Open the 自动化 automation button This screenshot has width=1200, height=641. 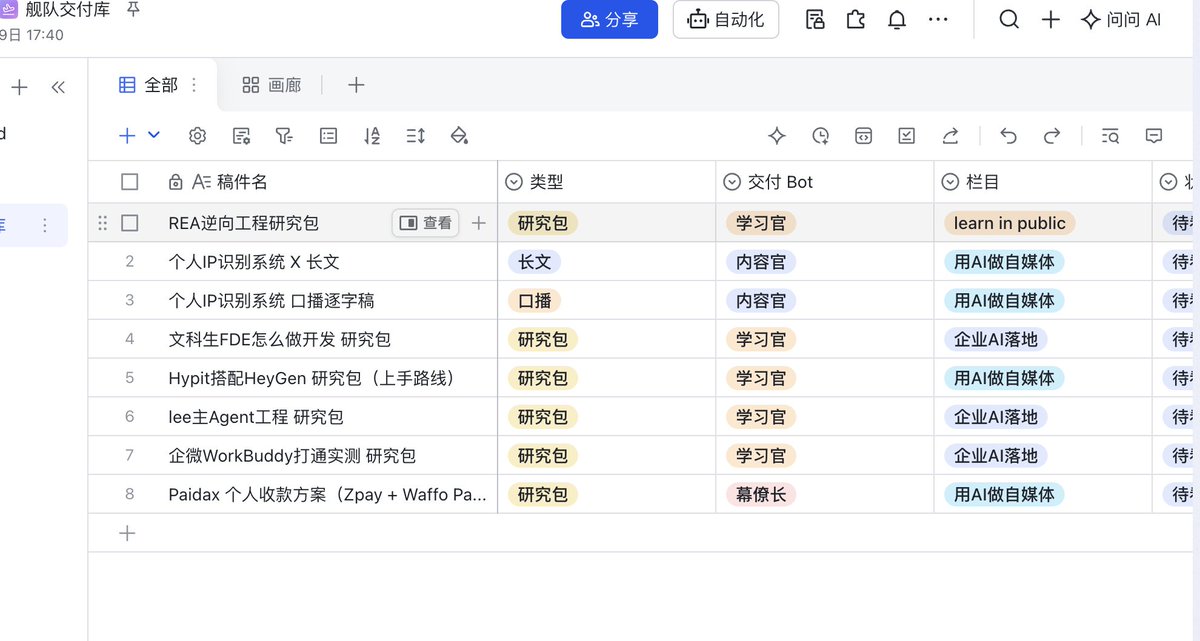point(726,20)
